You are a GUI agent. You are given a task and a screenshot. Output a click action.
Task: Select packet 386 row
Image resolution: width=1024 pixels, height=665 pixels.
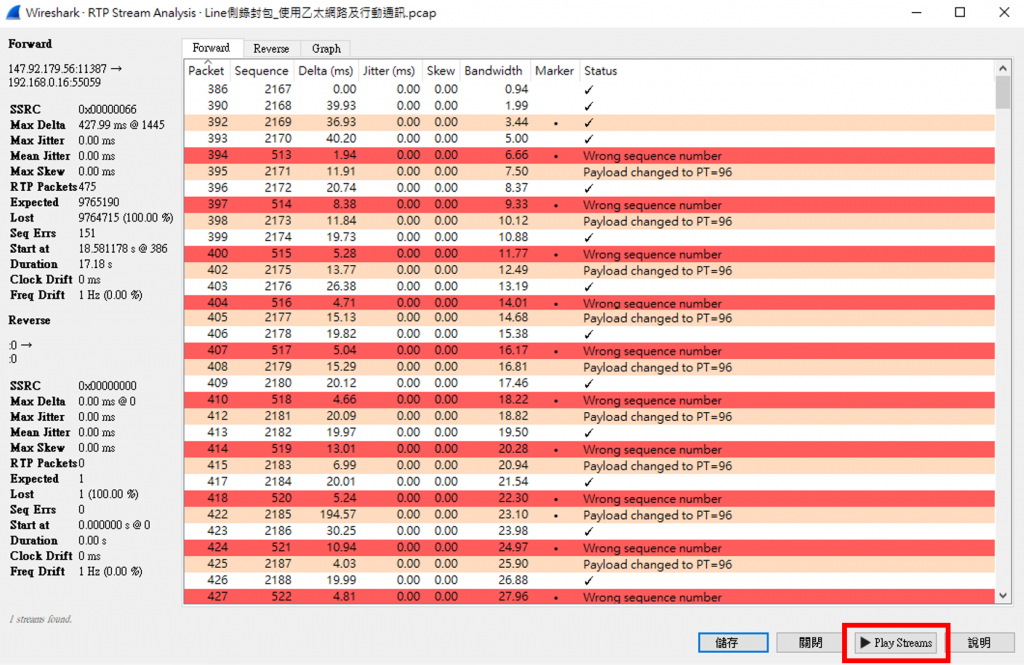pos(589,89)
